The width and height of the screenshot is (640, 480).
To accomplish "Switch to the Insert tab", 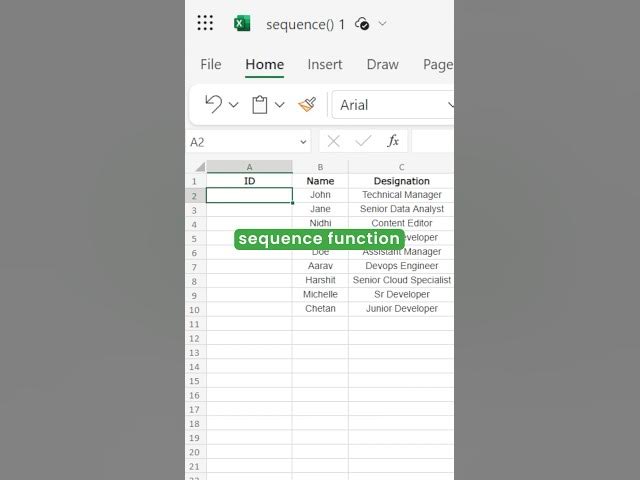I will (x=325, y=64).
